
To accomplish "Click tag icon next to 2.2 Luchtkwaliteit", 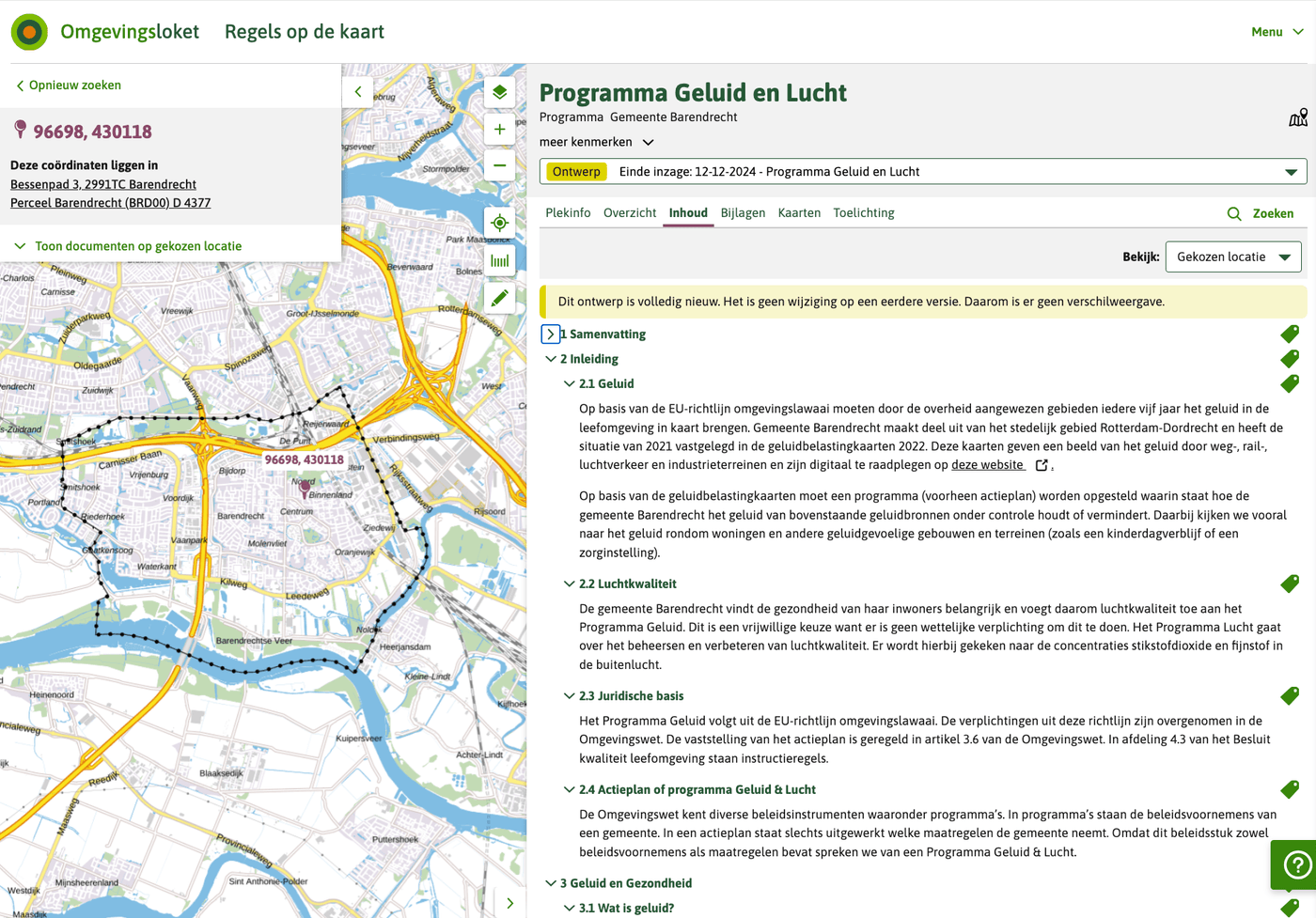I will coord(1290,583).
